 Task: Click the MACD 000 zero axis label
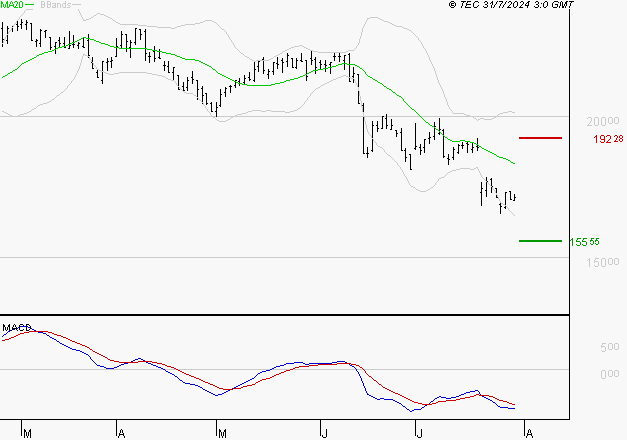point(610,374)
